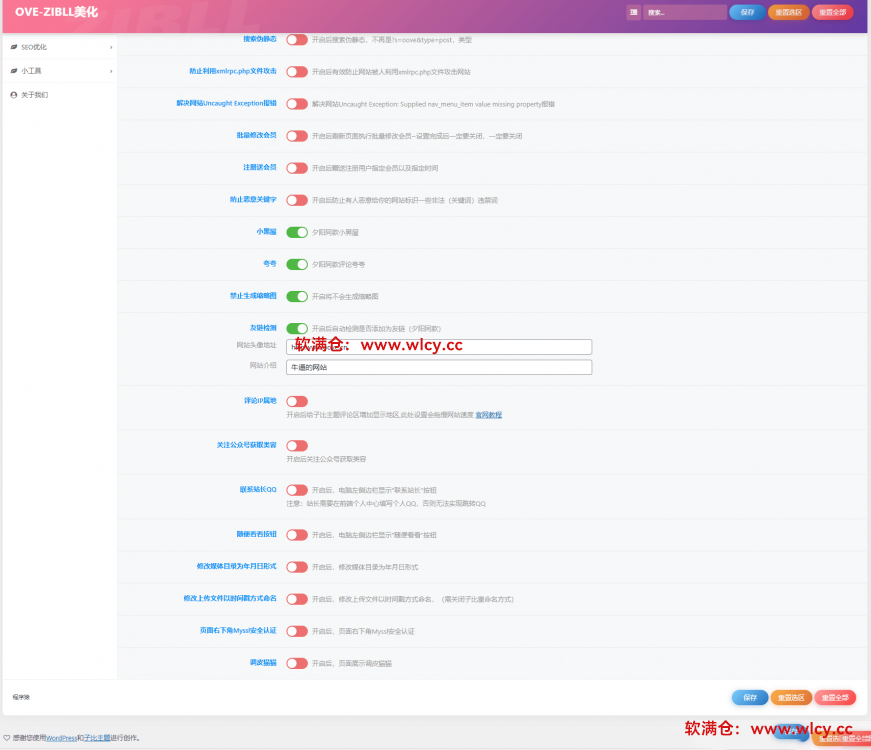Viewport: 871px width, 750px height.
Task: Turn on the 评论IP属地 switch
Action: point(297,401)
